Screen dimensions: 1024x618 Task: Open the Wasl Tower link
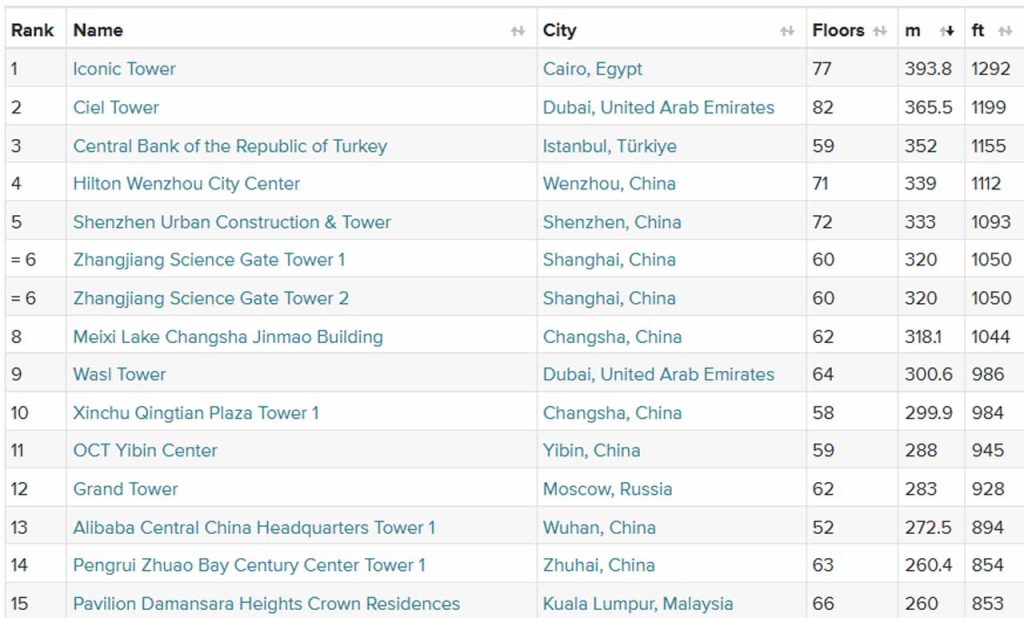120,374
